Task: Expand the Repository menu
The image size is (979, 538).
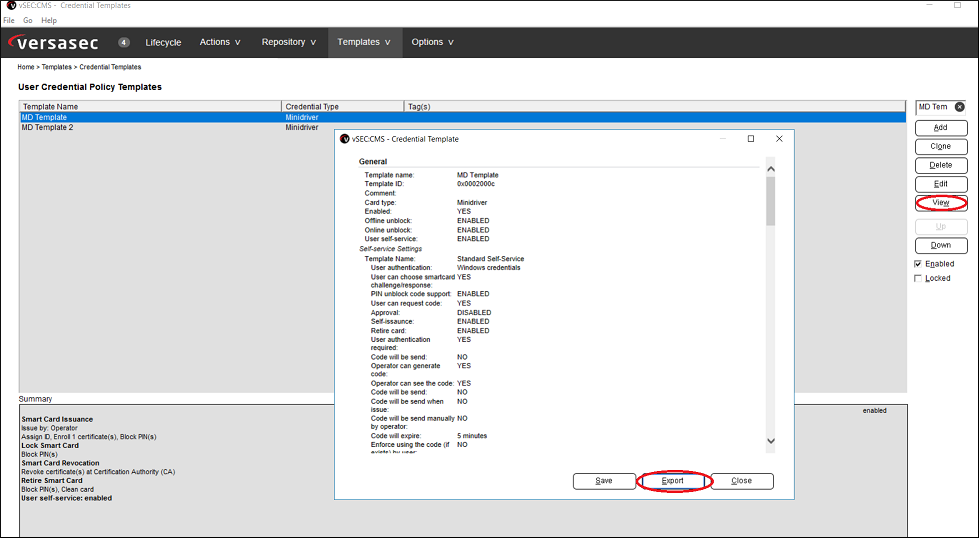Action: [x=288, y=42]
